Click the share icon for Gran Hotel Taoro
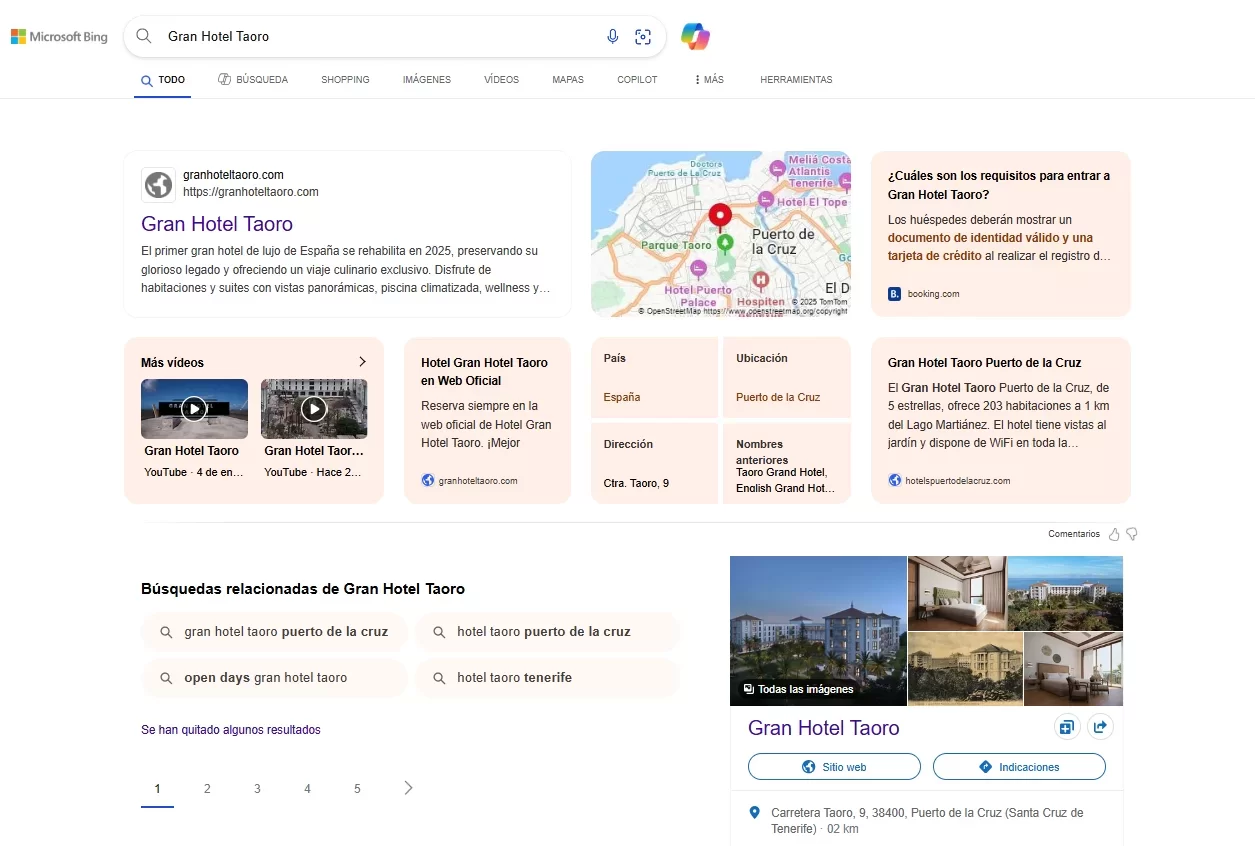Screen dimensions: 1255x846 tap(1100, 727)
